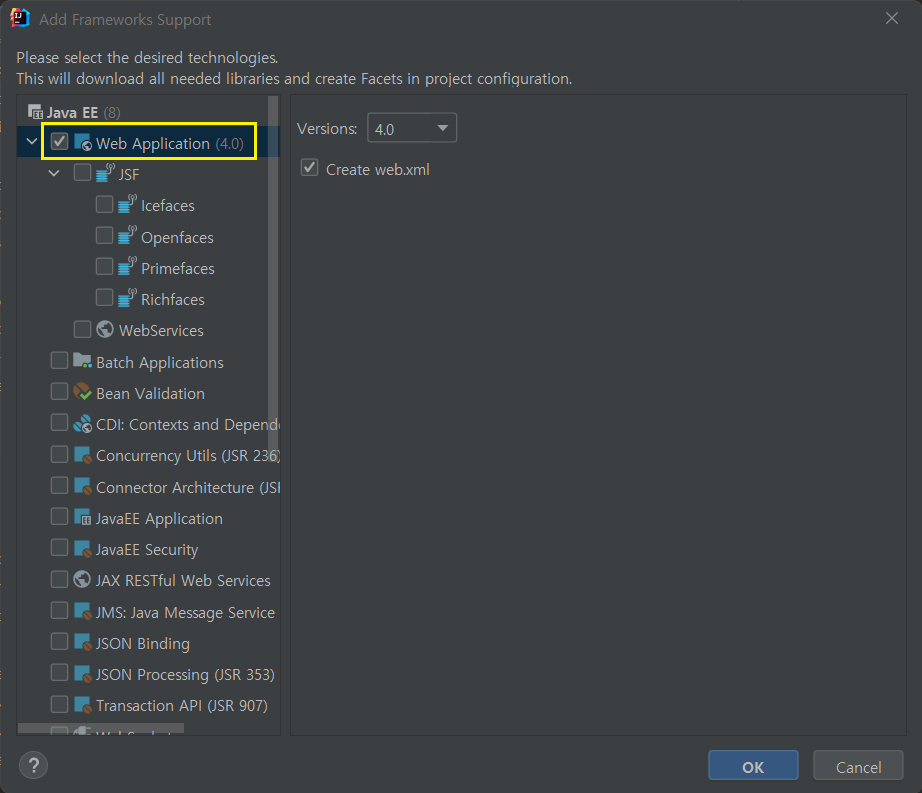Click the Richfaces icon

point(127,298)
